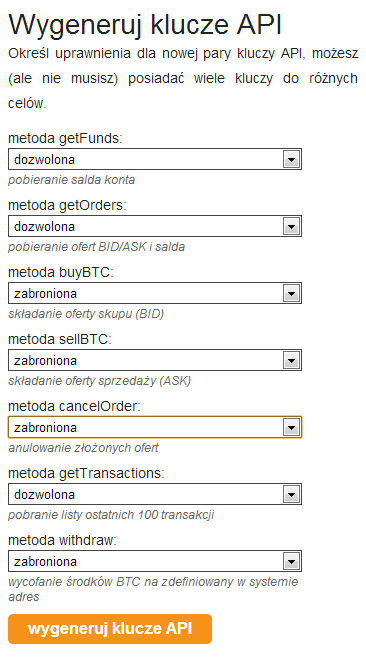Image resolution: width=366 pixels, height=662 pixels.
Task: Click the 'metoda cancelOrder:' label text
Action: coord(74,407)
